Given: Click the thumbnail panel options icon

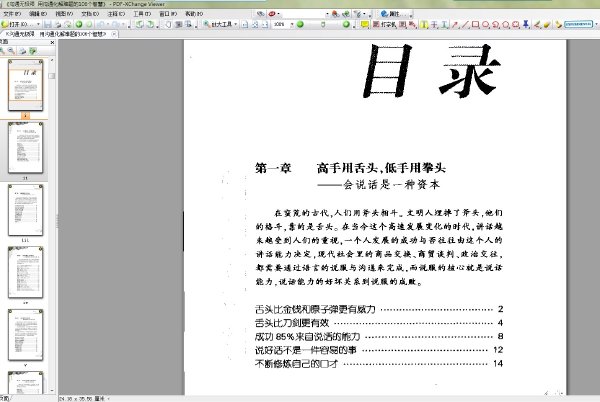Looking at the screenshot, I should coord(33,51).
